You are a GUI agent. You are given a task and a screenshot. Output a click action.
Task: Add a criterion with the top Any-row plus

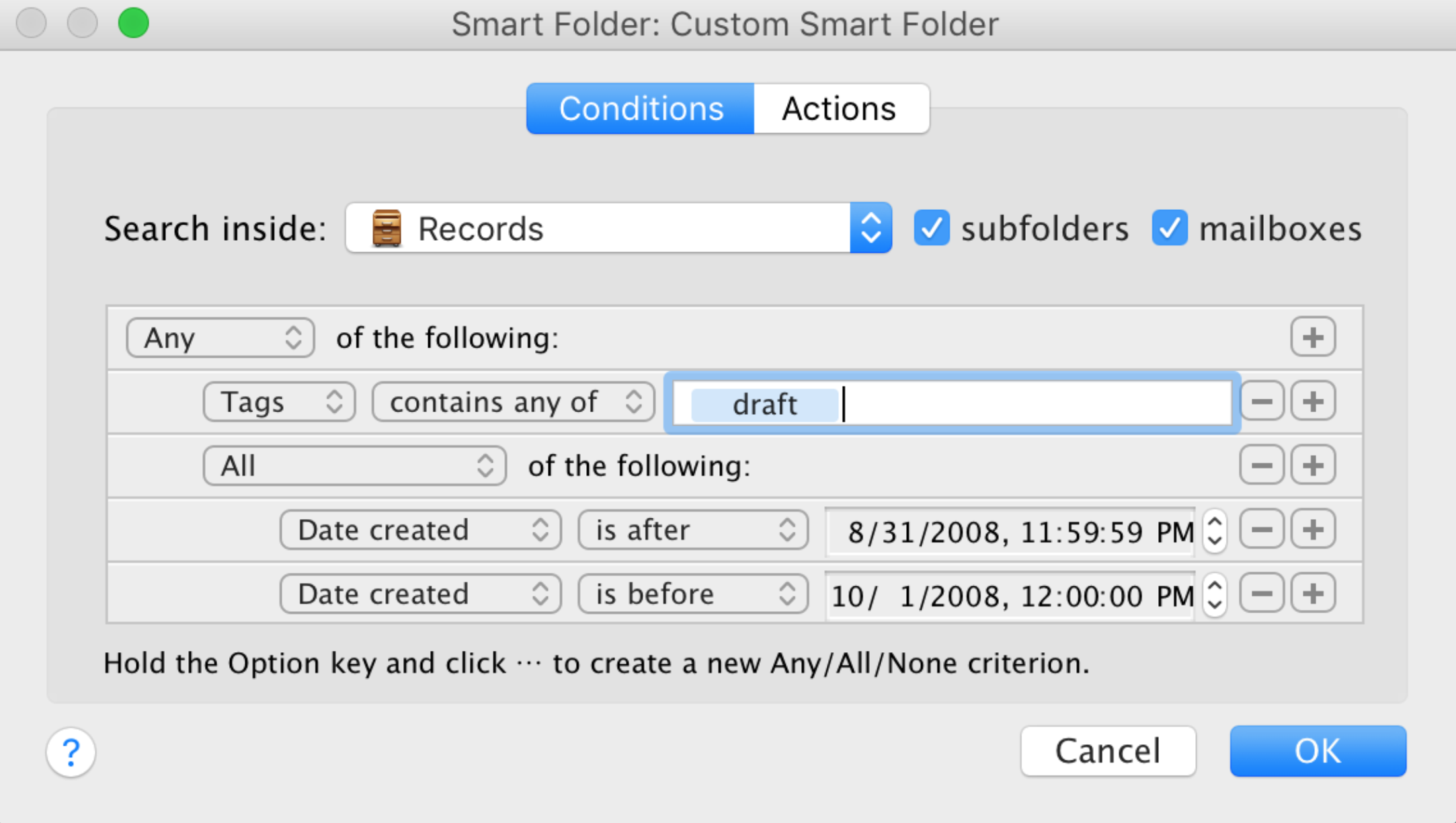point(1313,337)
